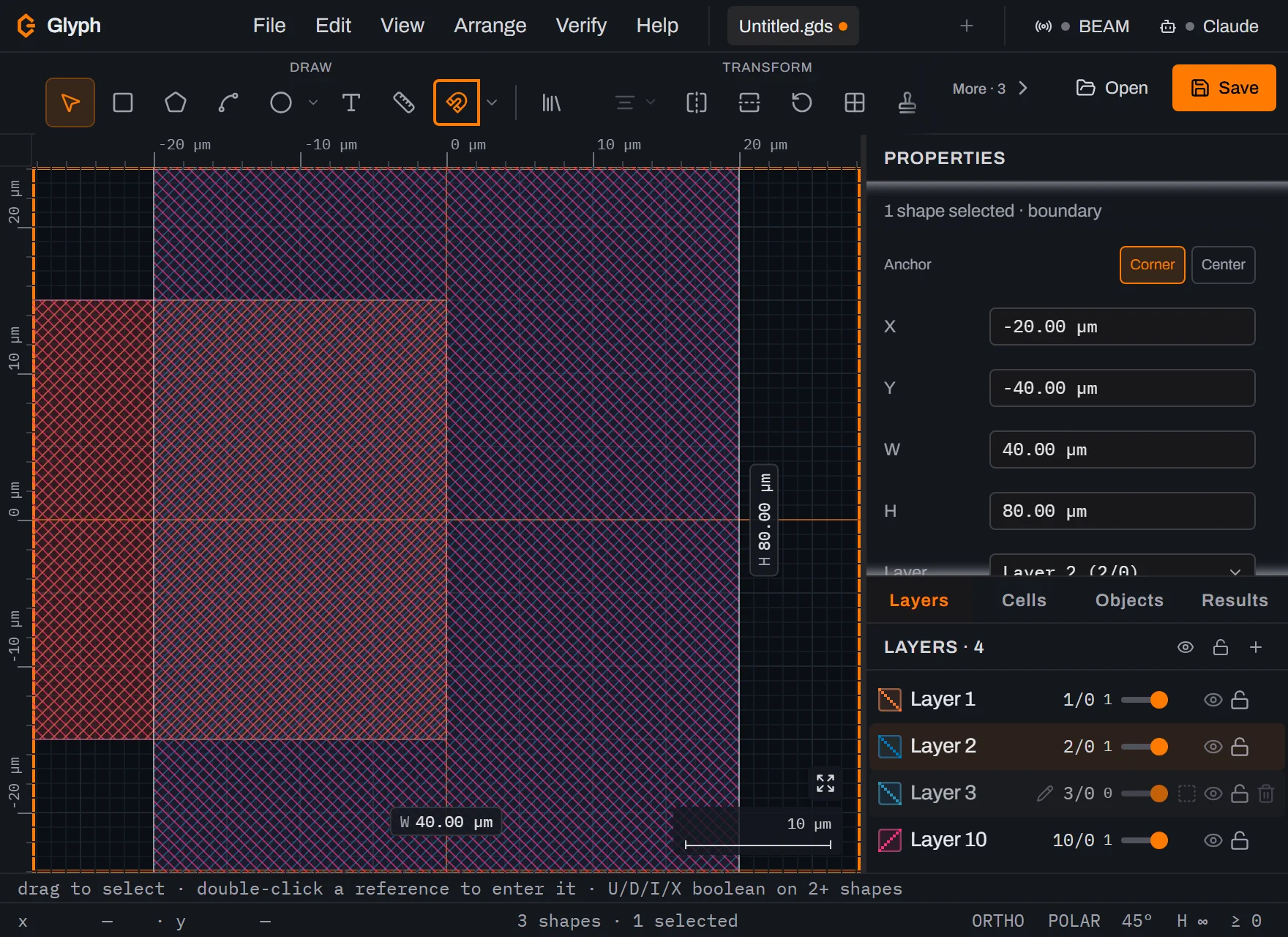The image size is (1288, 937).
Task: Expand circle tool options arrow
Action: [x=313, y=102]
